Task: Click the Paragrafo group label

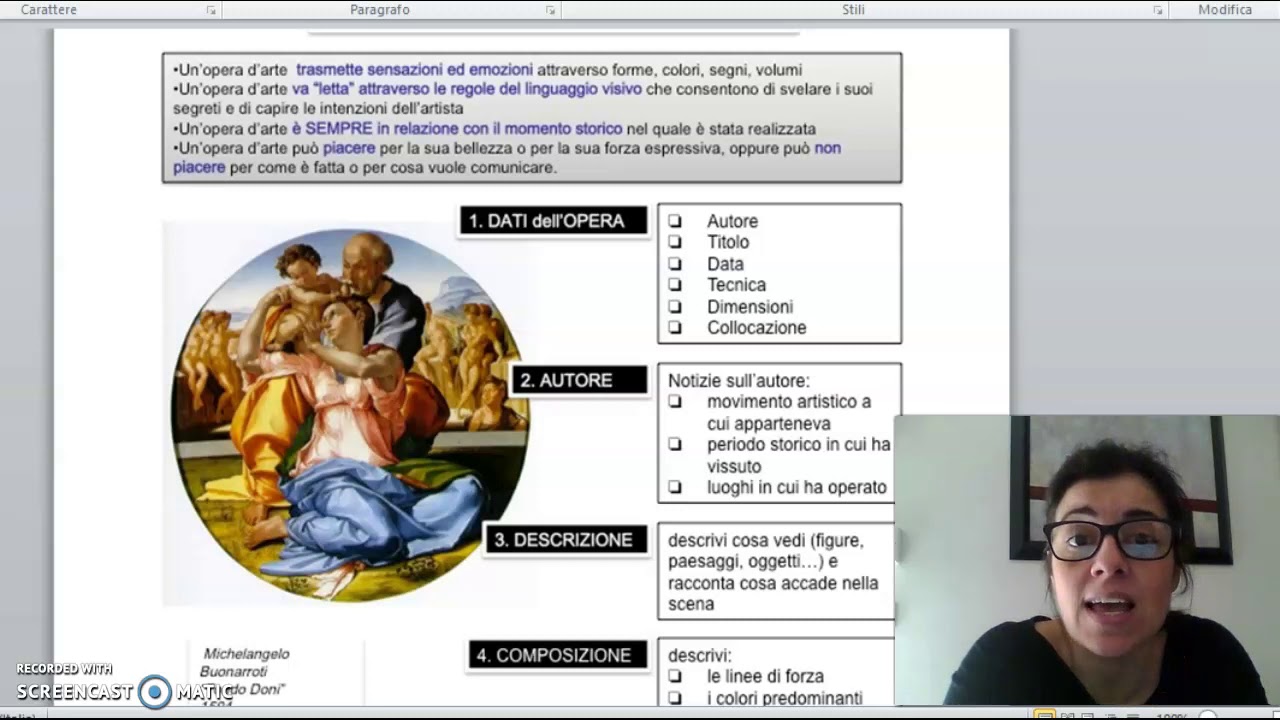Action: [x=380, y=10]
